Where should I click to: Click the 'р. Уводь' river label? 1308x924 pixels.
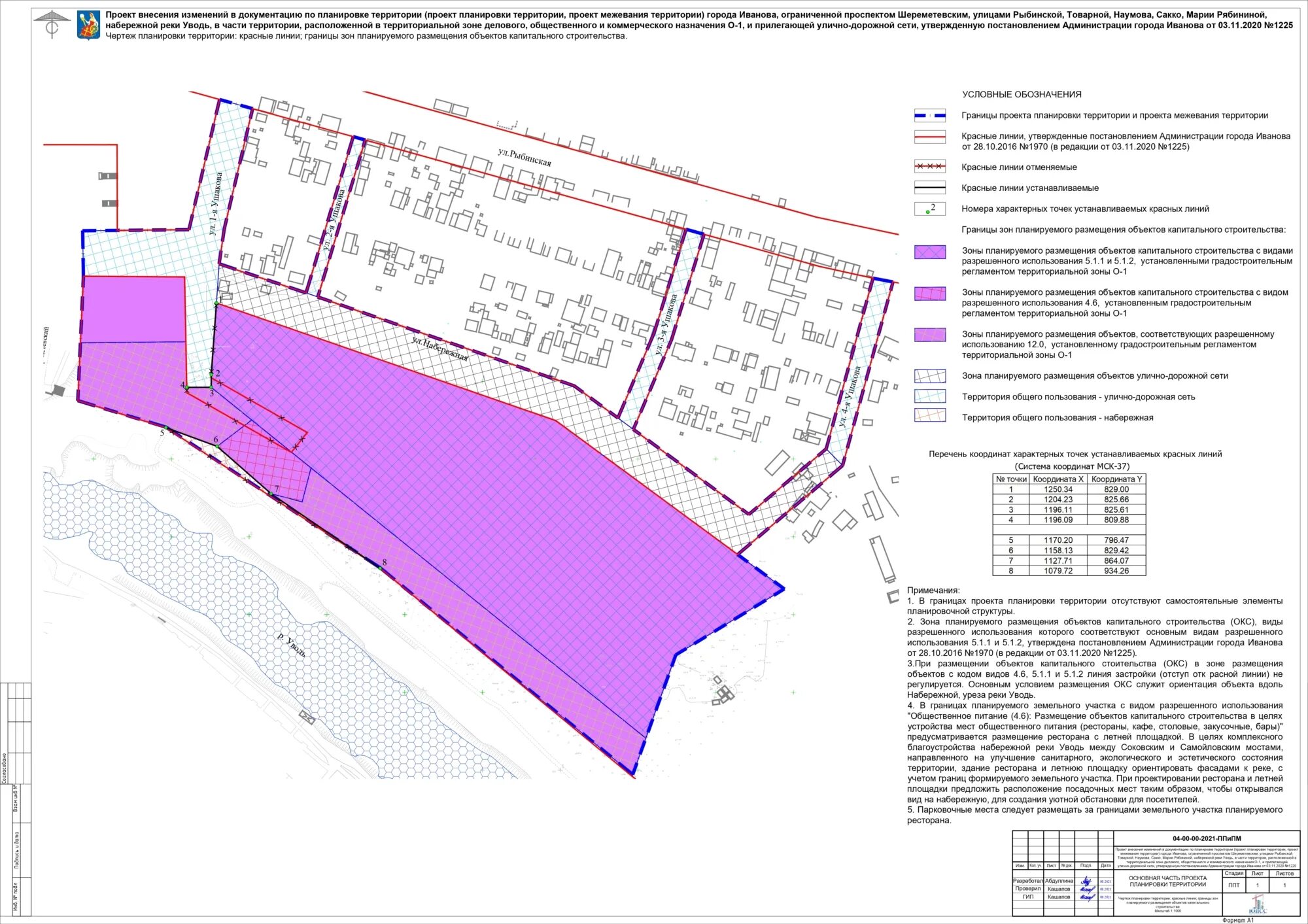291,645
